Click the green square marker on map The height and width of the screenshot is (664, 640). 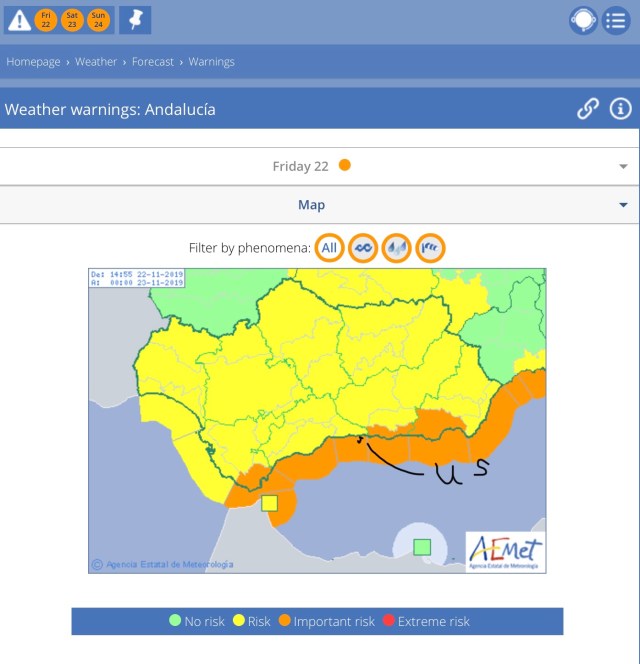point(422,546)
